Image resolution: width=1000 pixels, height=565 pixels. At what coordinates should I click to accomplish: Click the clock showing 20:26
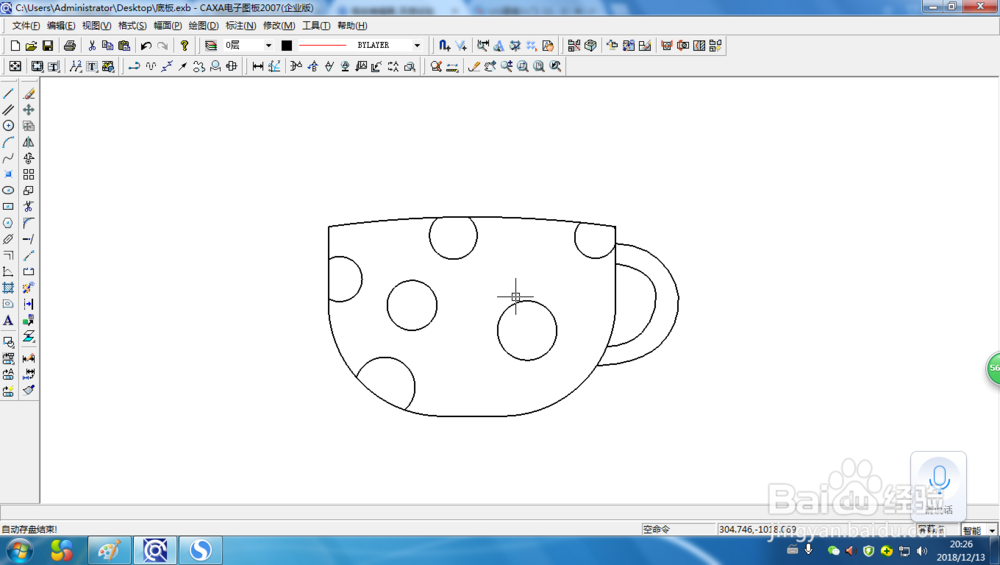[961, 544]
